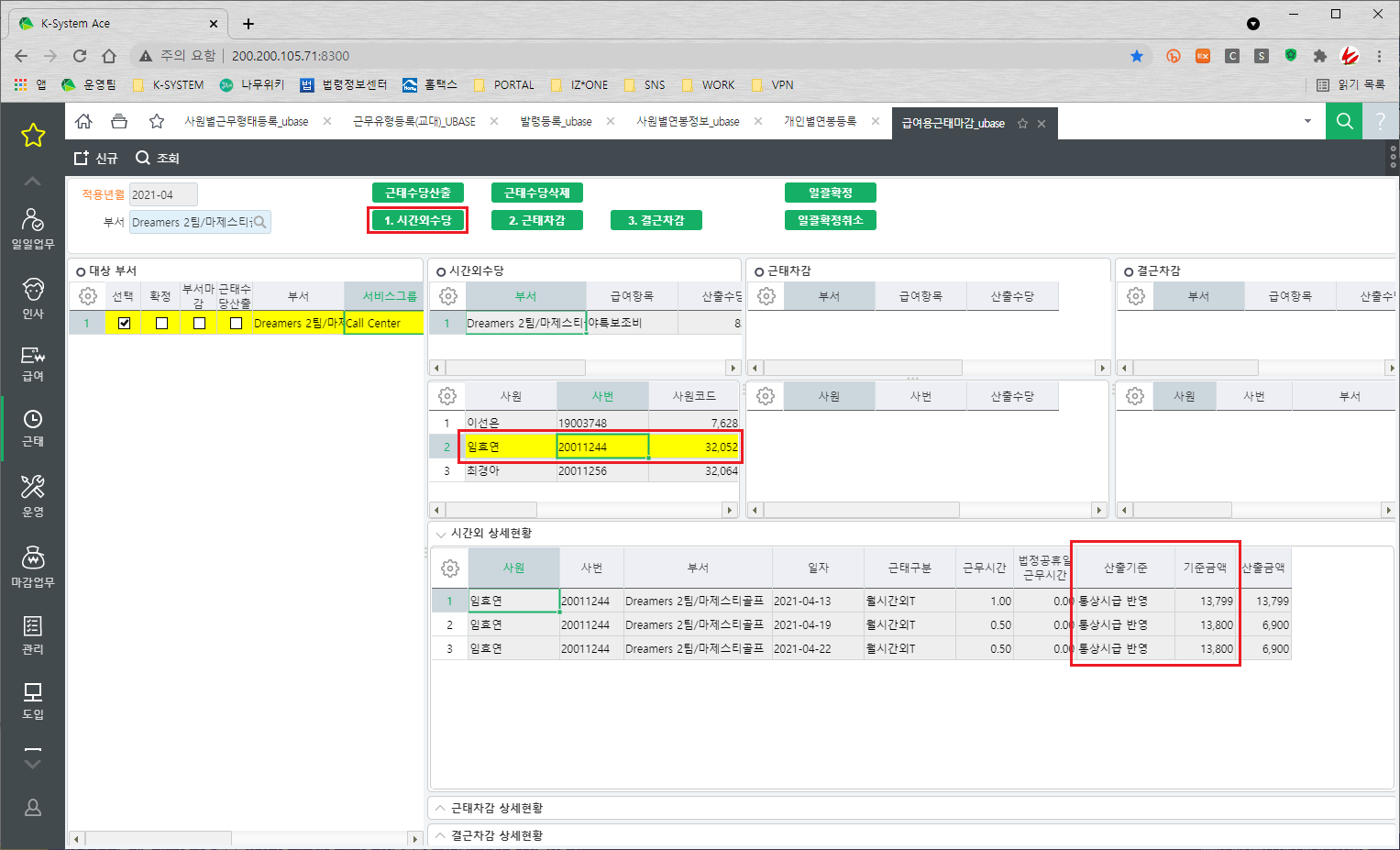1400x850 pixels.
Task: Switch to 개인별연봉등록 tab
Action: click(820, 121)
